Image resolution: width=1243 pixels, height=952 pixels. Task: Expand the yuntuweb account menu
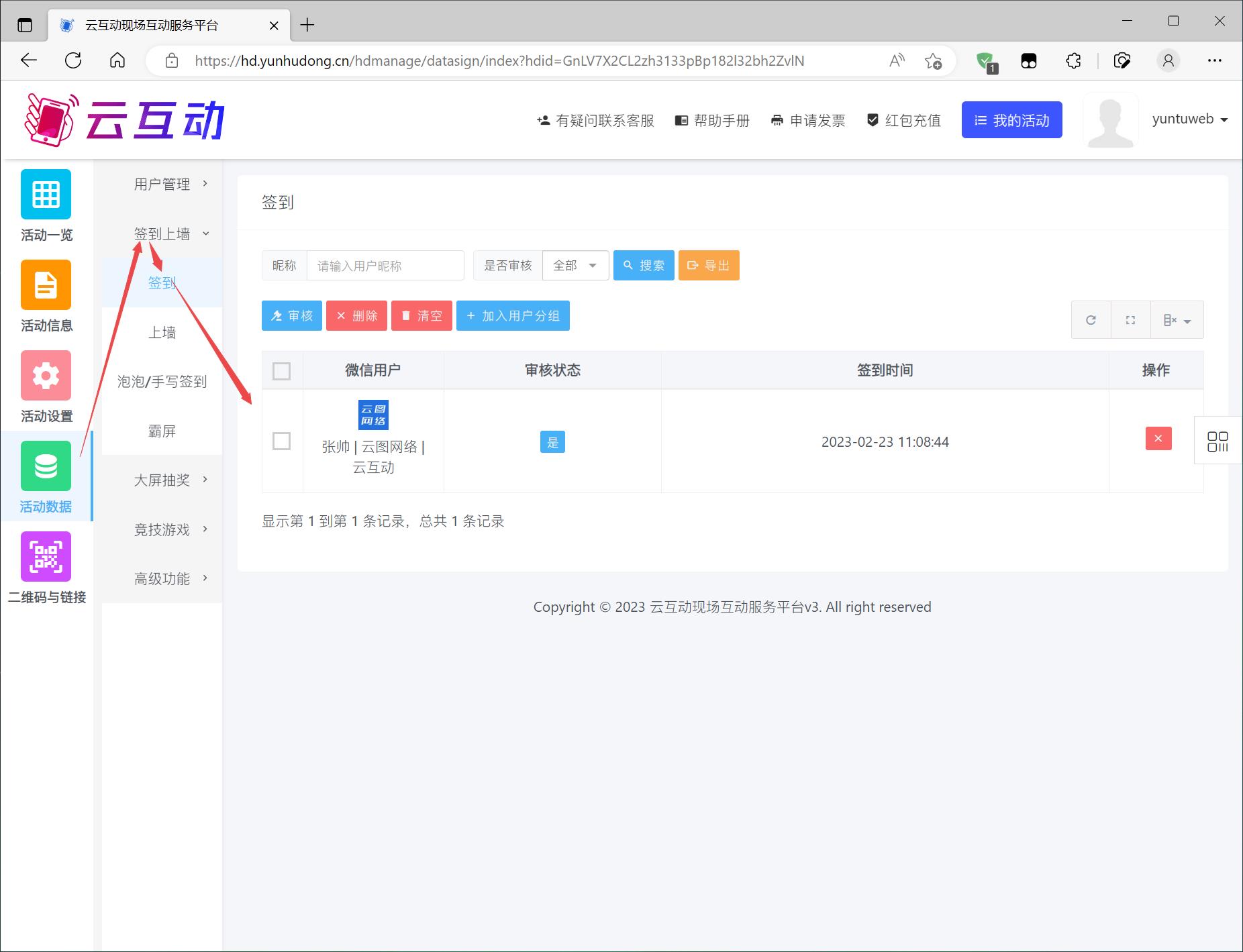click(1189, 119)
